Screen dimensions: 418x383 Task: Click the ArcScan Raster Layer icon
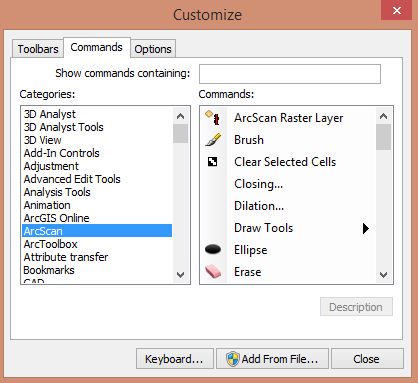pos(213,118)
